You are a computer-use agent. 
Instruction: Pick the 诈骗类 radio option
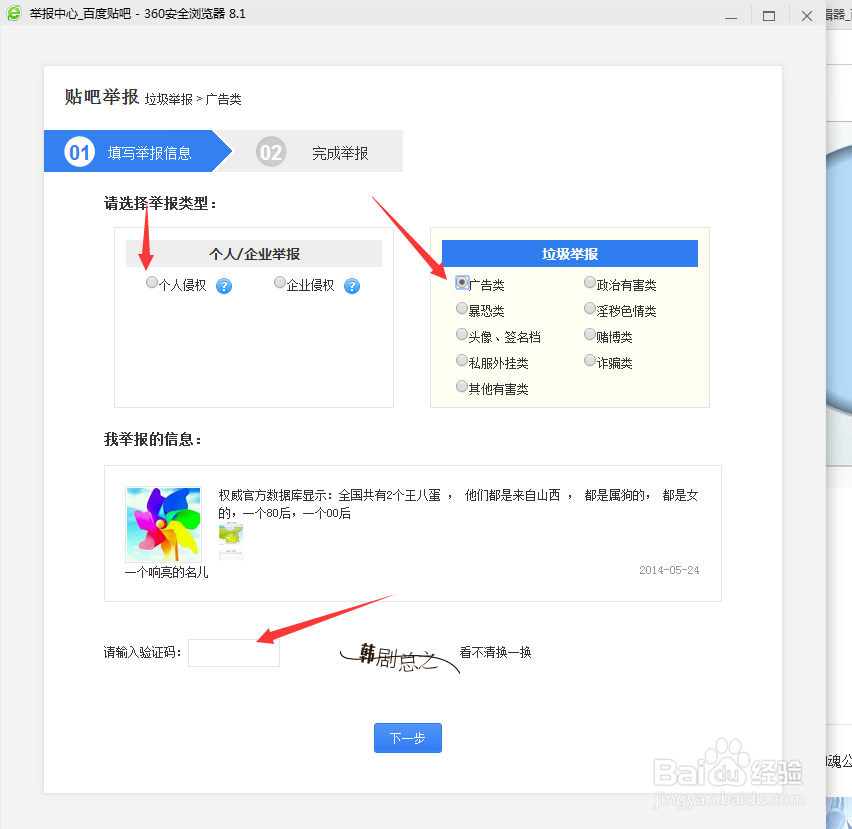tap(590, 360)
